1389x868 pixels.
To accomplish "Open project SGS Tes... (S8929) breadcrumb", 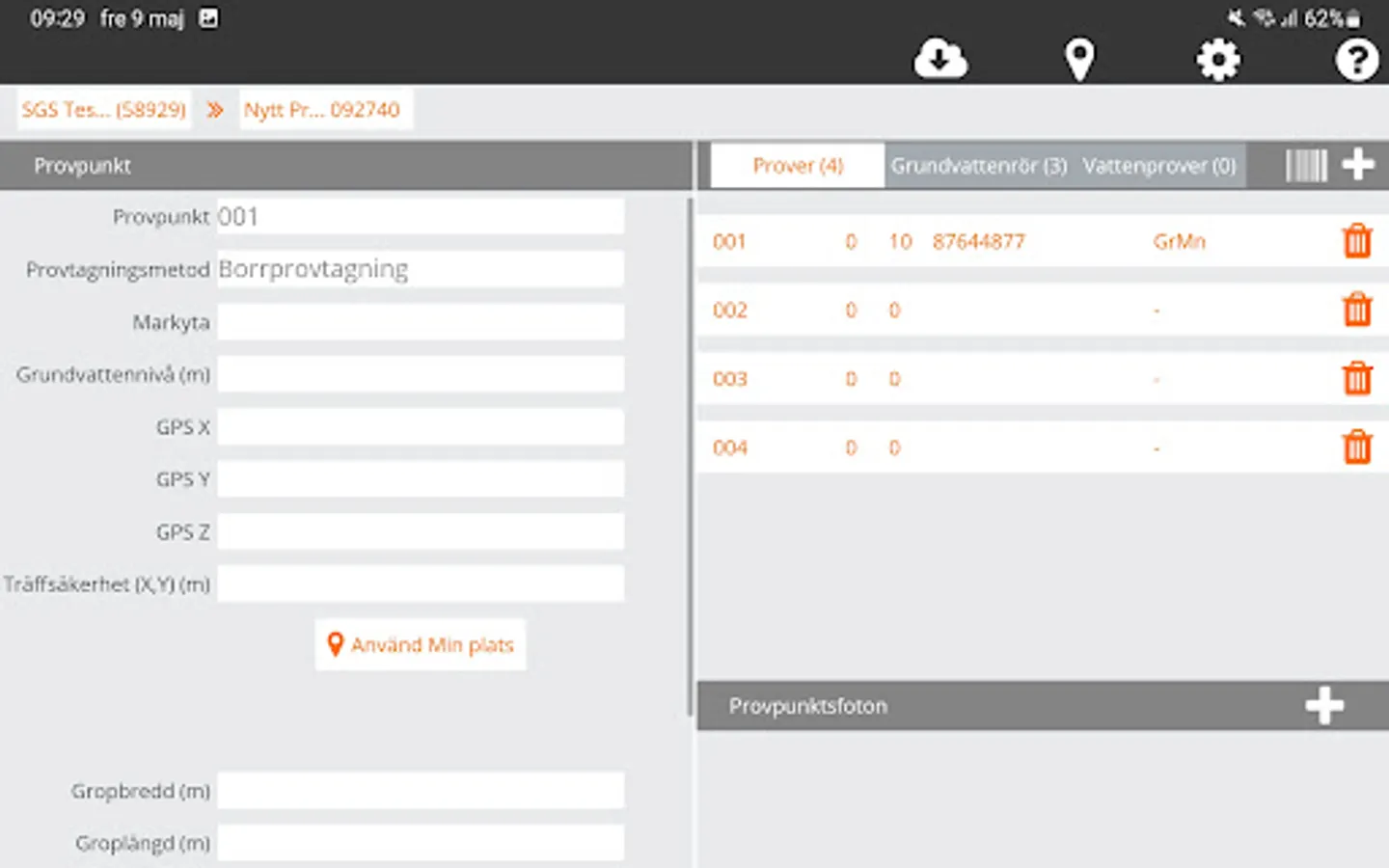I will pyautogui.click(x=103, y=109).
